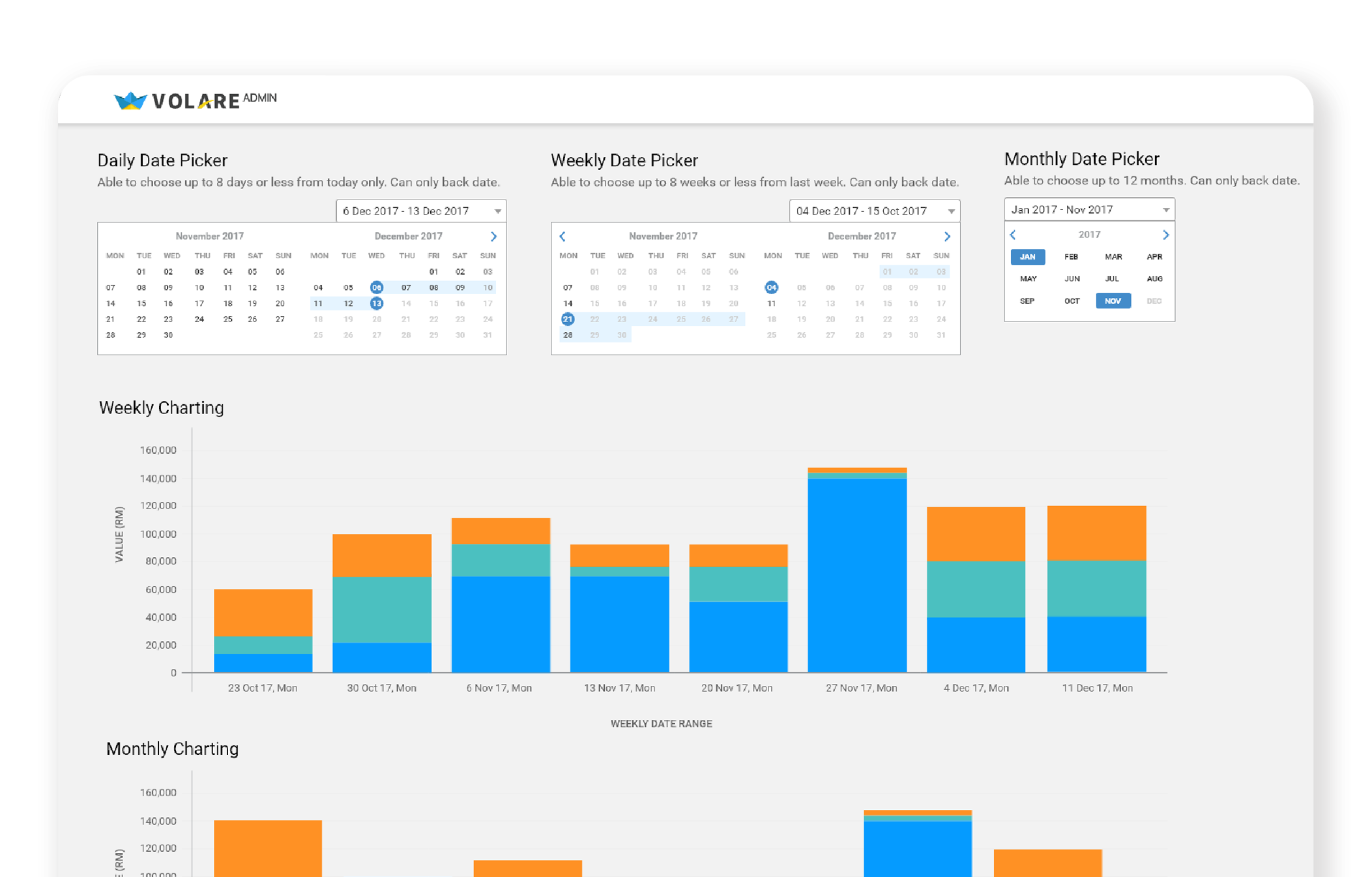The height and width of the screenshot is (877, 1372).
Task: Open the daily date range dropdown
Action: tap(421, 211)
